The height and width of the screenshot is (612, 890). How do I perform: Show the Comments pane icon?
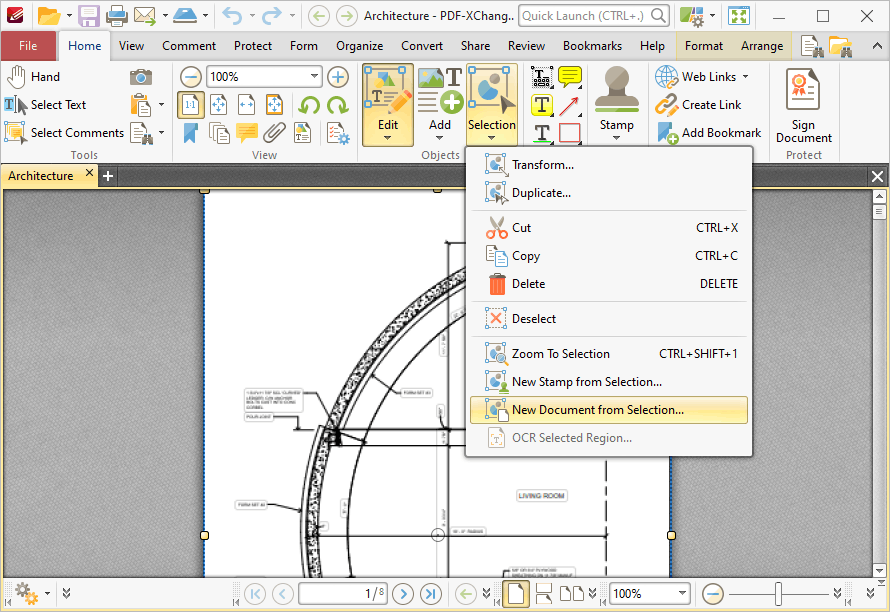coord(246,133)
